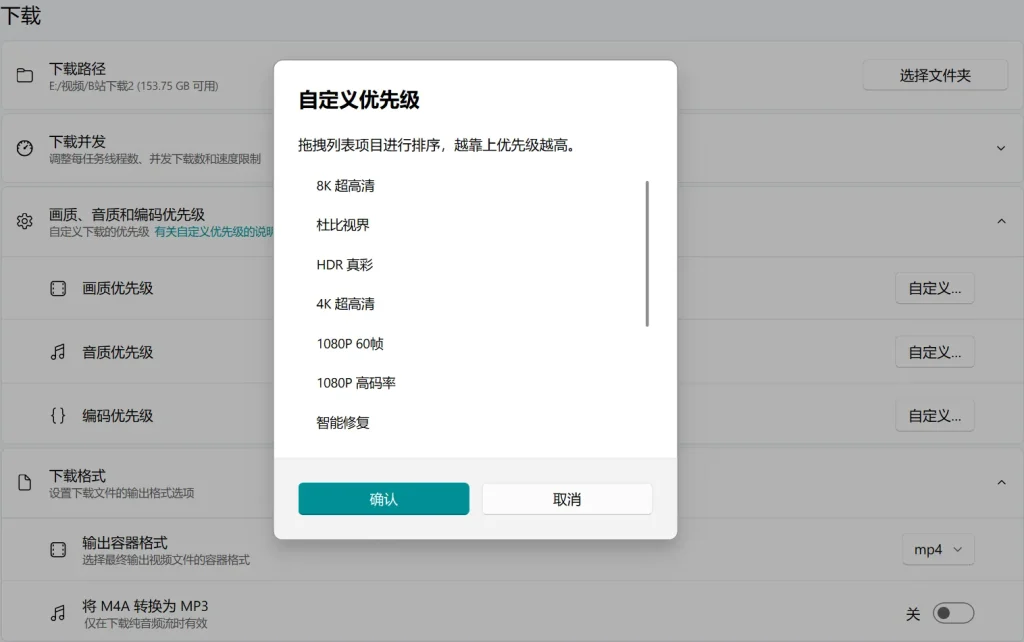Collapse the 下载格式 section chevron
Screen dimensions: 1024x642
[x=1000, y=483]
